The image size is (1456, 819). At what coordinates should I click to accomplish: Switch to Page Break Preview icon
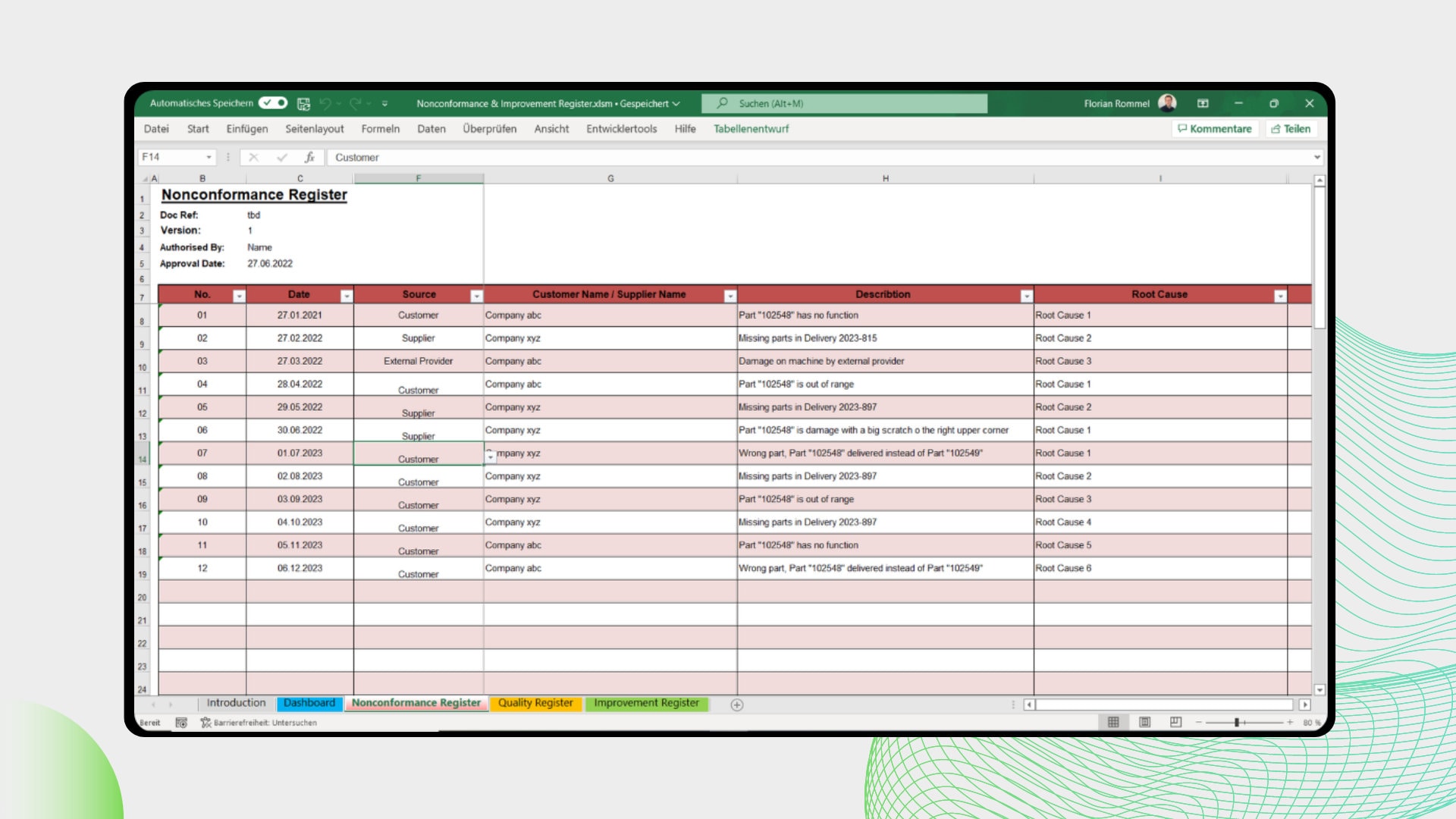point(1176,723)
